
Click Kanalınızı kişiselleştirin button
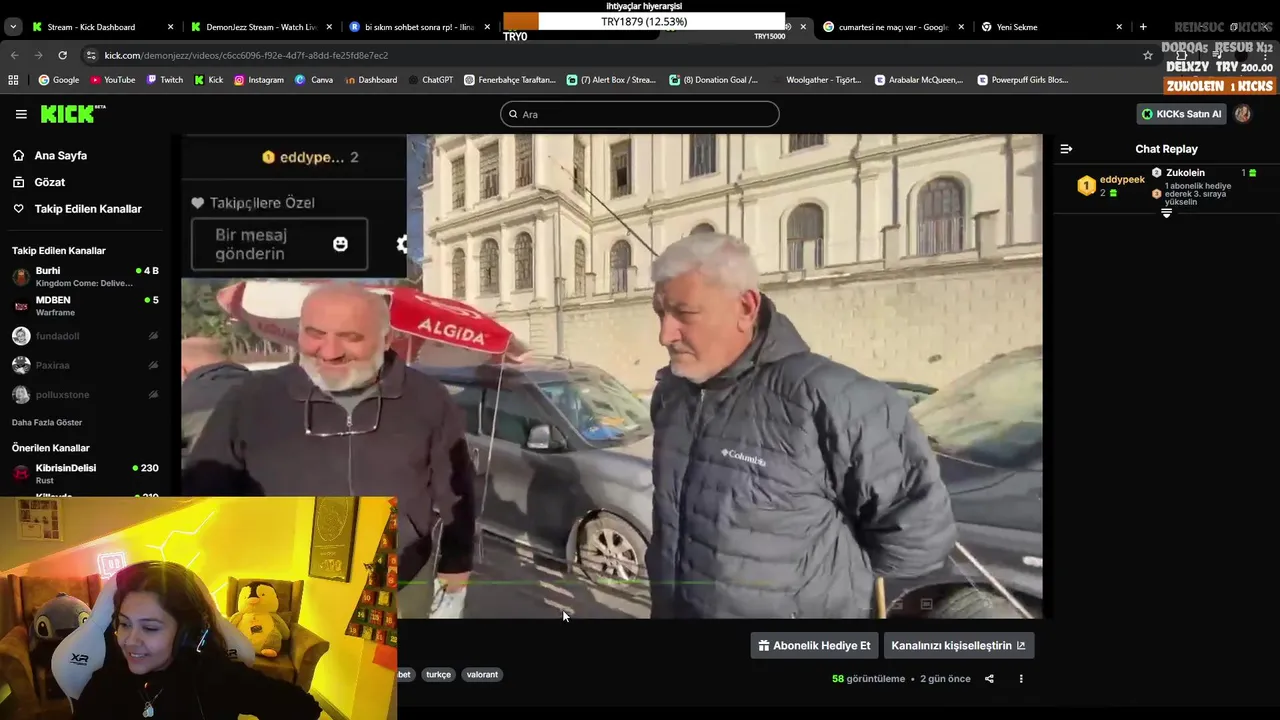point(958,646)
